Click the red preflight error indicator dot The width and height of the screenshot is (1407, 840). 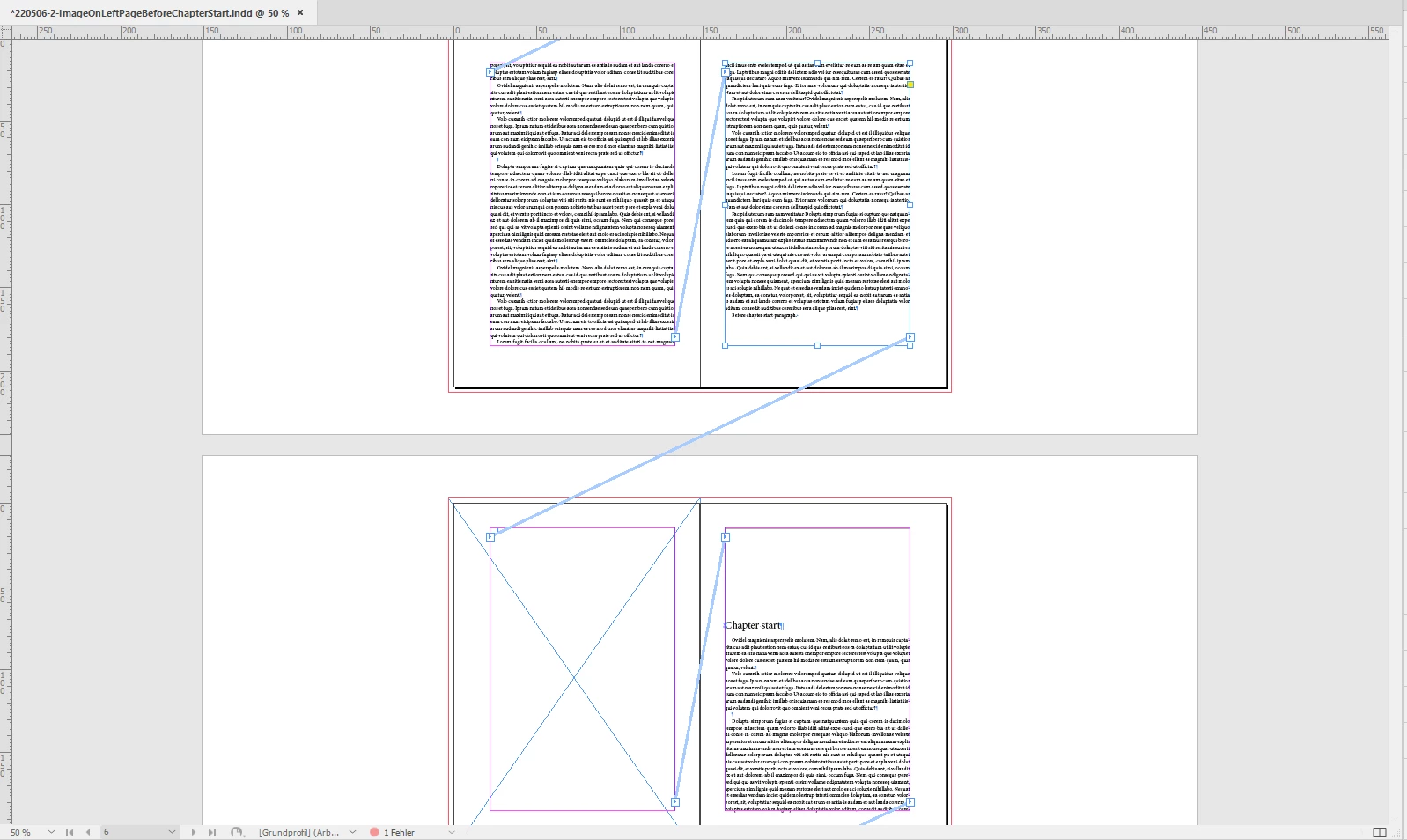374,832
